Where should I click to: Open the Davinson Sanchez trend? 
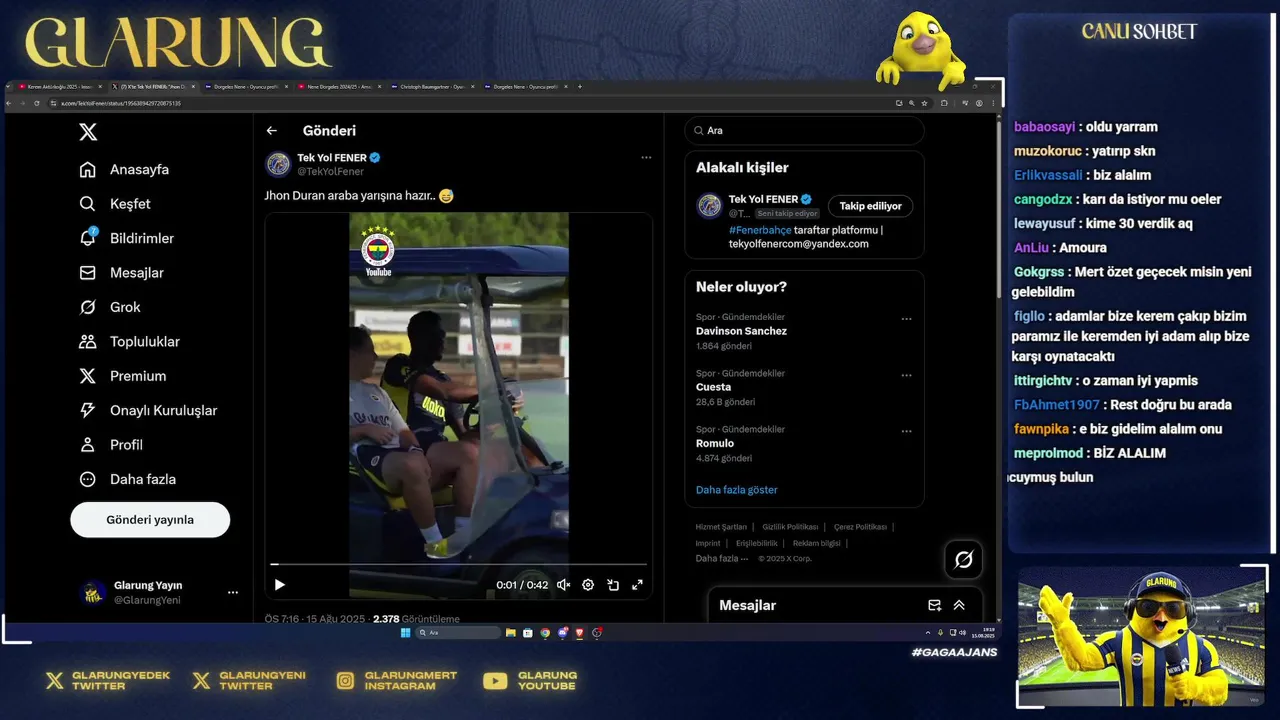pos(741,331)
